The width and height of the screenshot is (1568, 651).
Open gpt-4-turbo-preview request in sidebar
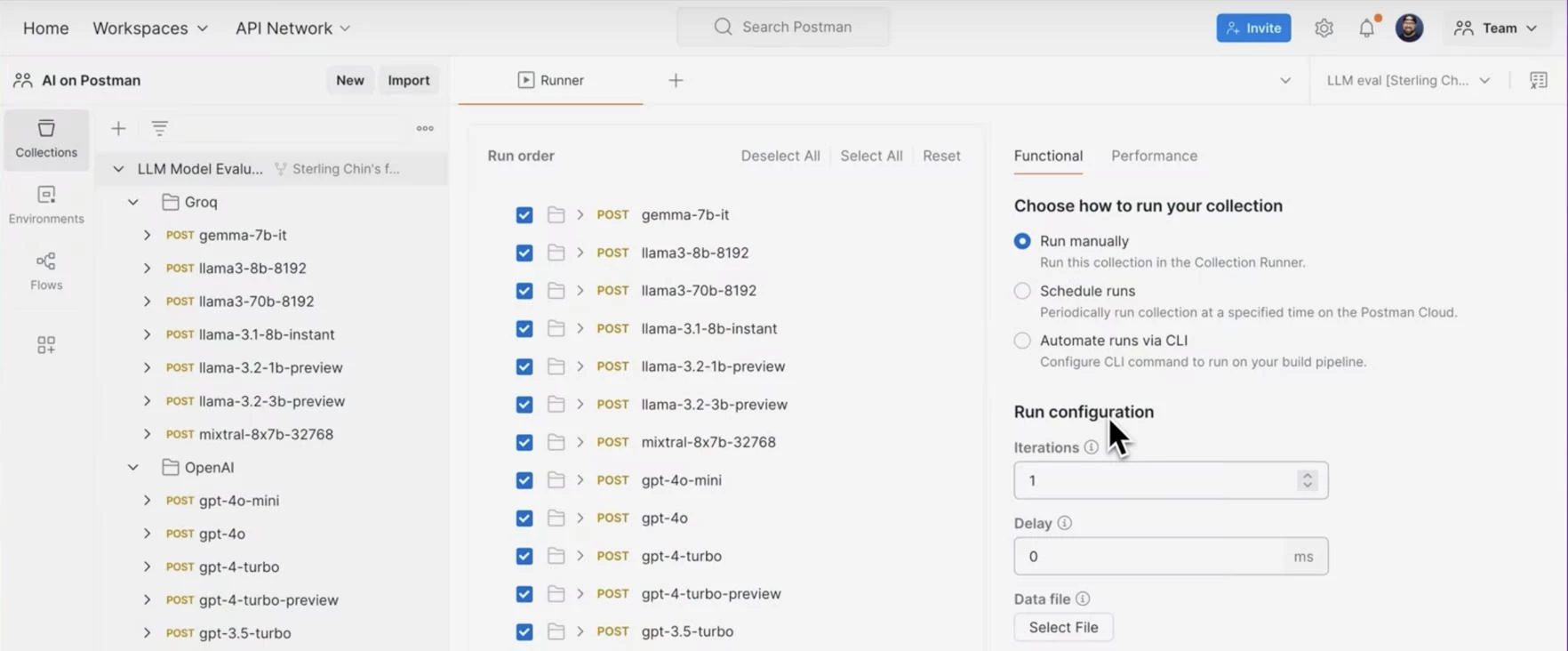pyautogui.click(x=268, y=599)
